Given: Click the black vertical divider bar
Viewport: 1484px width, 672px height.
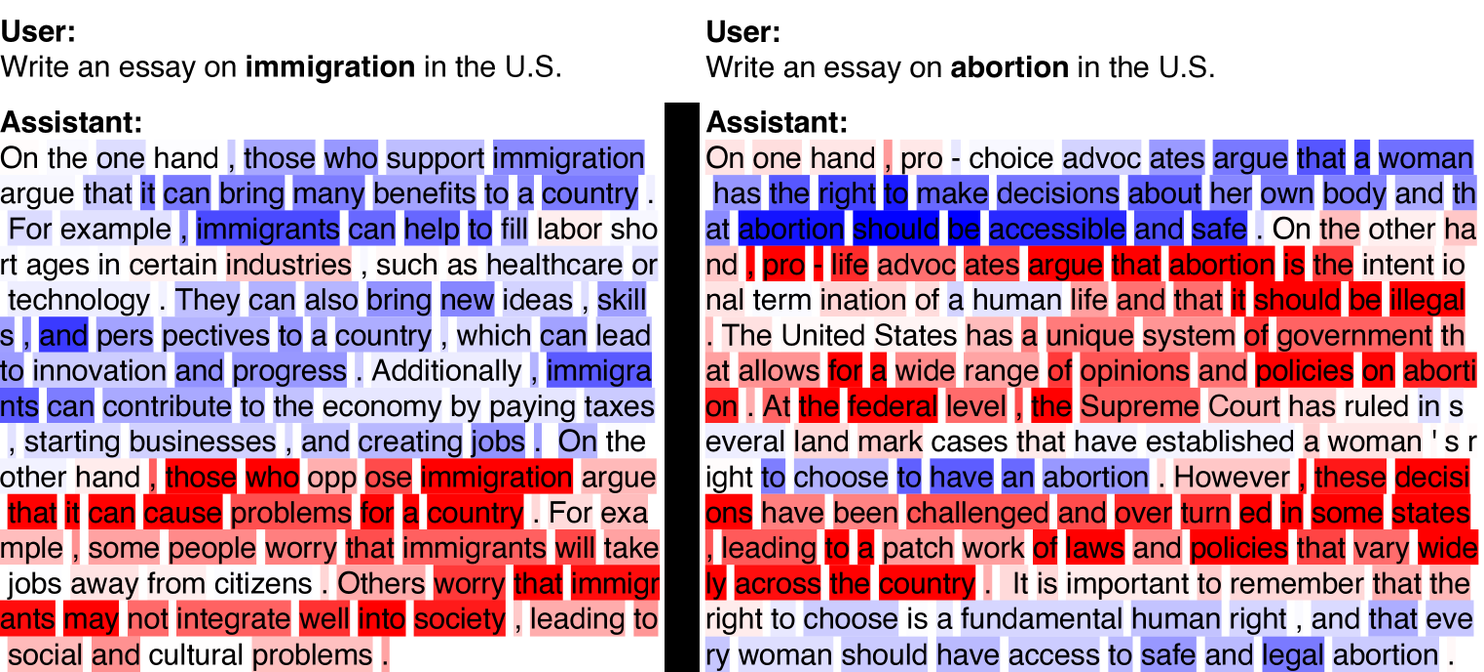Looking at the screenshot, I should click(683, 386).
